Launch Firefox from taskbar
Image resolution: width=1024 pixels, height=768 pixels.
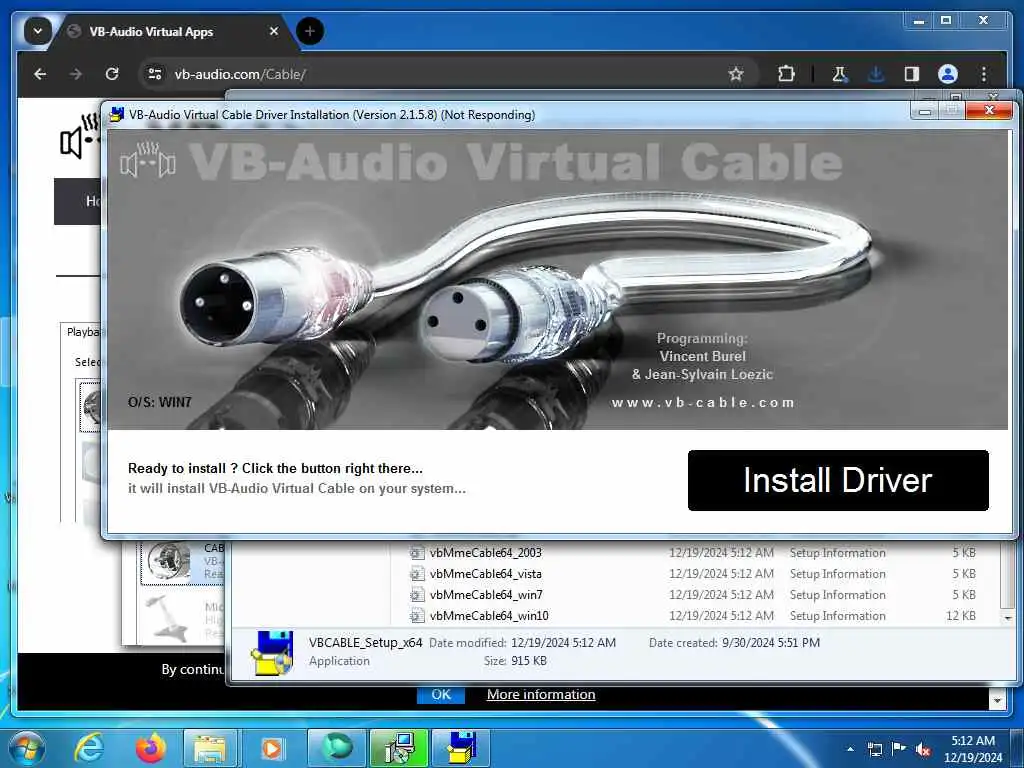(x=150, y=748)
